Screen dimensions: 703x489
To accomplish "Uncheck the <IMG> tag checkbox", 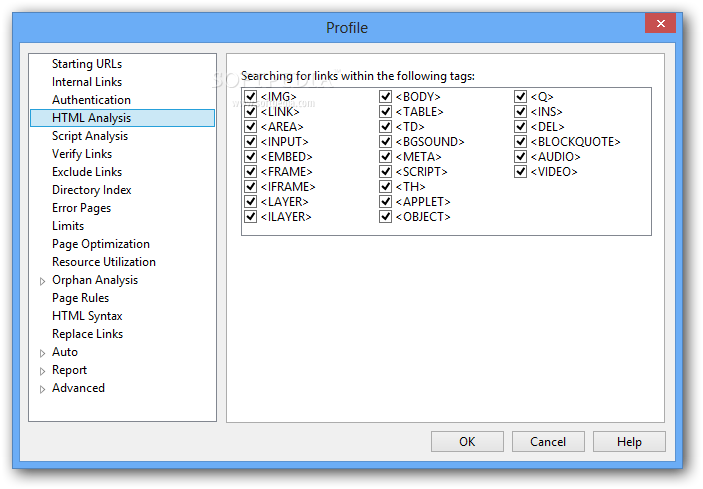I will [250, 96].
